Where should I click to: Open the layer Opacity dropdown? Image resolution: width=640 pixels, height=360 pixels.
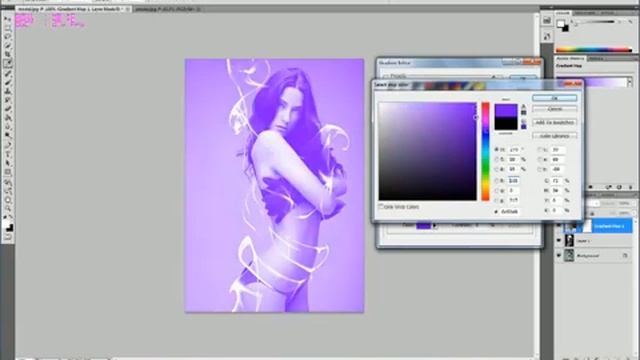click(633, 203)
